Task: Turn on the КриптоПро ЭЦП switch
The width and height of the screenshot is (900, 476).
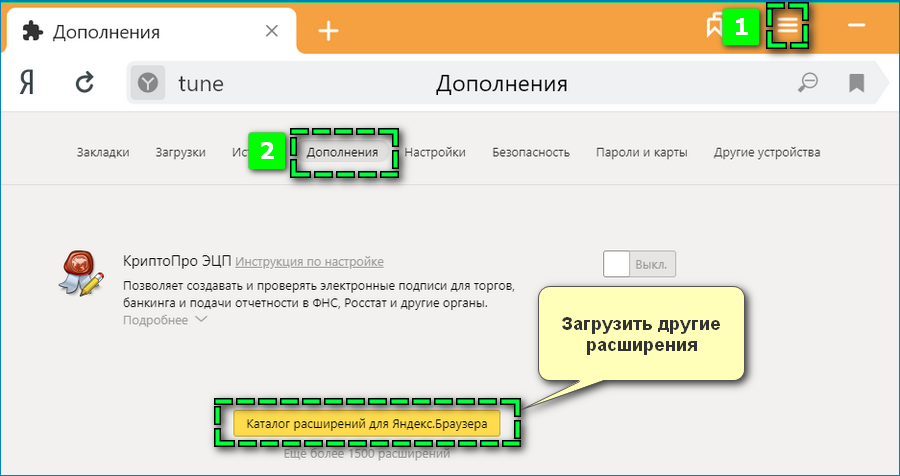Action: coord(639,265)
